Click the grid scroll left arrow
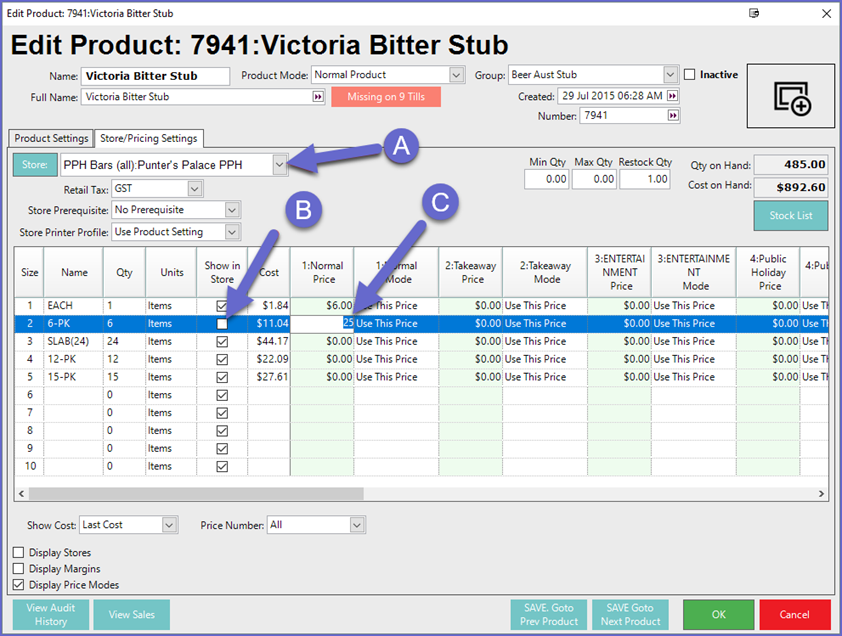 tap(21, 494)
